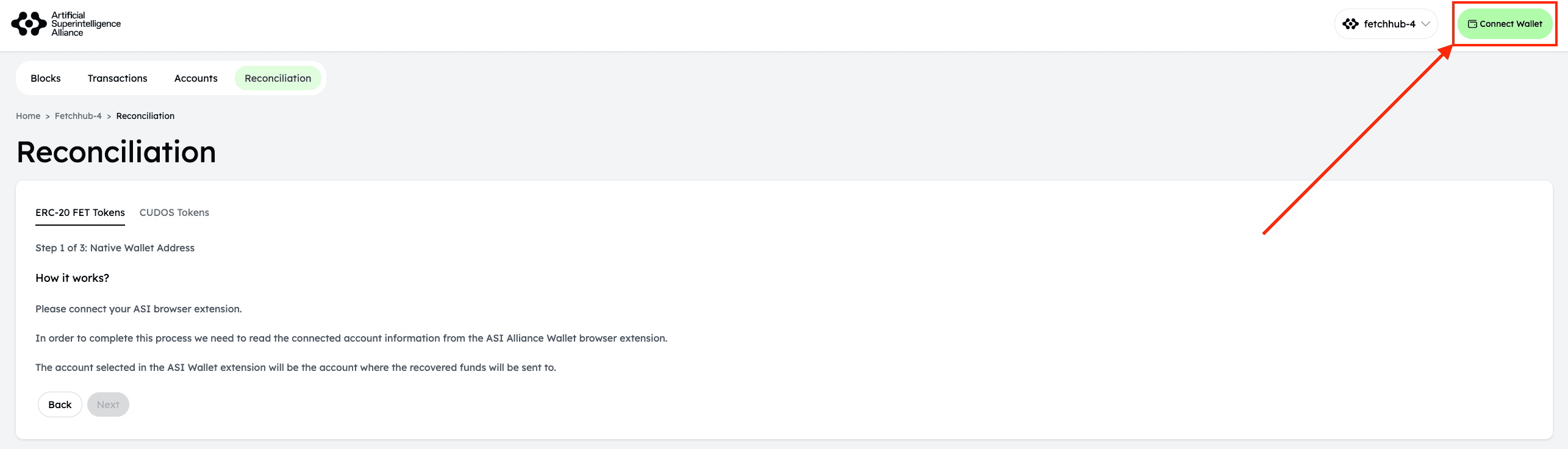Follow the Fetchhub-4 breadcrumb link

(78, 116)
